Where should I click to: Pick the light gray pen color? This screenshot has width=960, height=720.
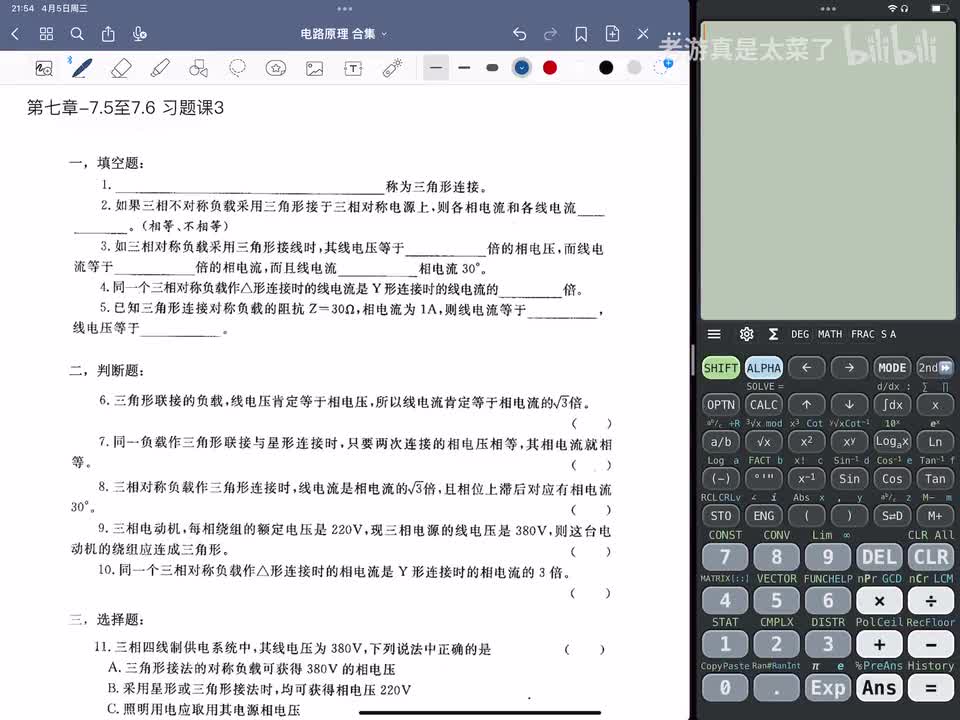(634, 67)
